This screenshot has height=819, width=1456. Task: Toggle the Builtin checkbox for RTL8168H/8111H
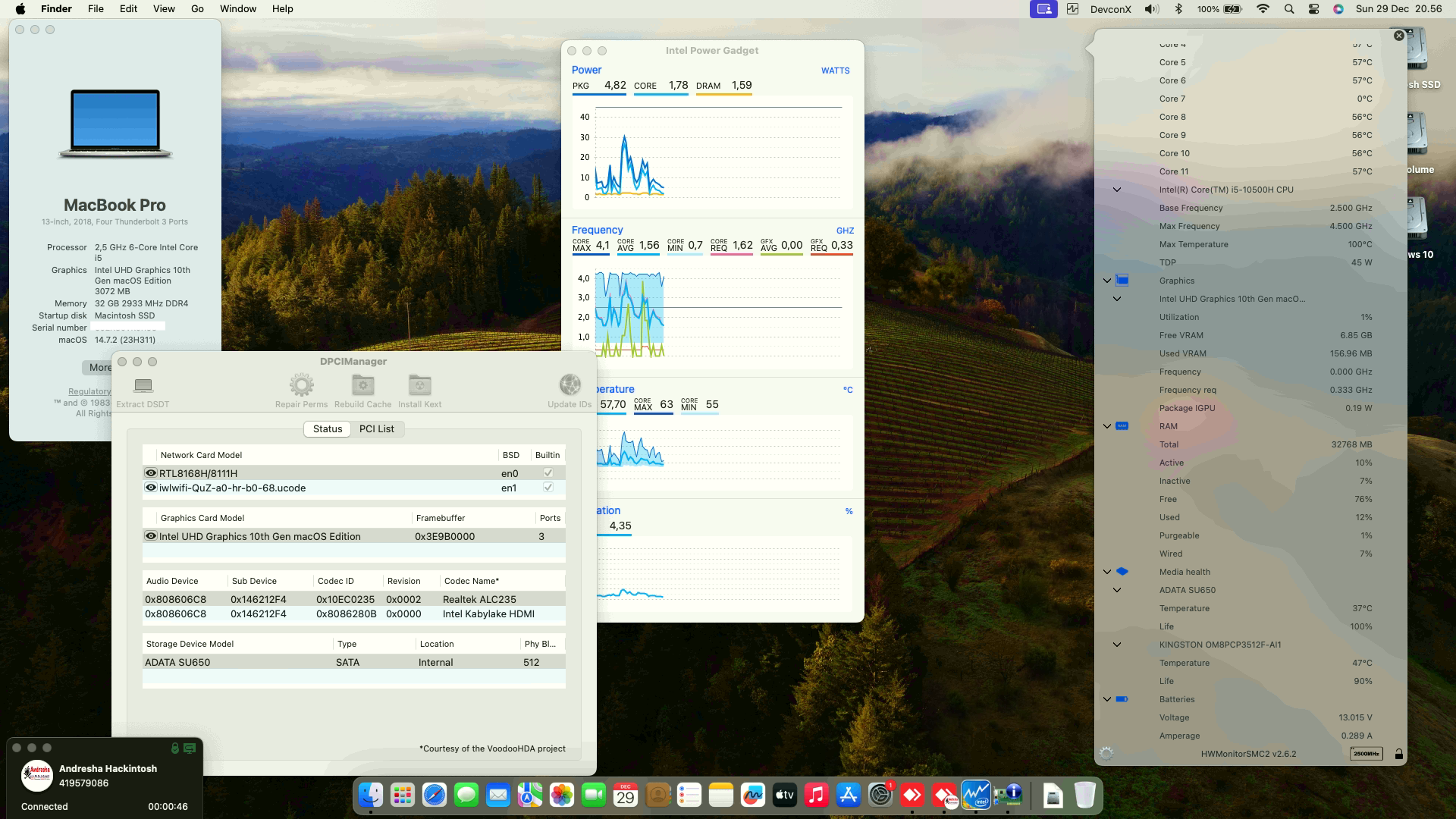pyautogui.click(x=548, y=472)
